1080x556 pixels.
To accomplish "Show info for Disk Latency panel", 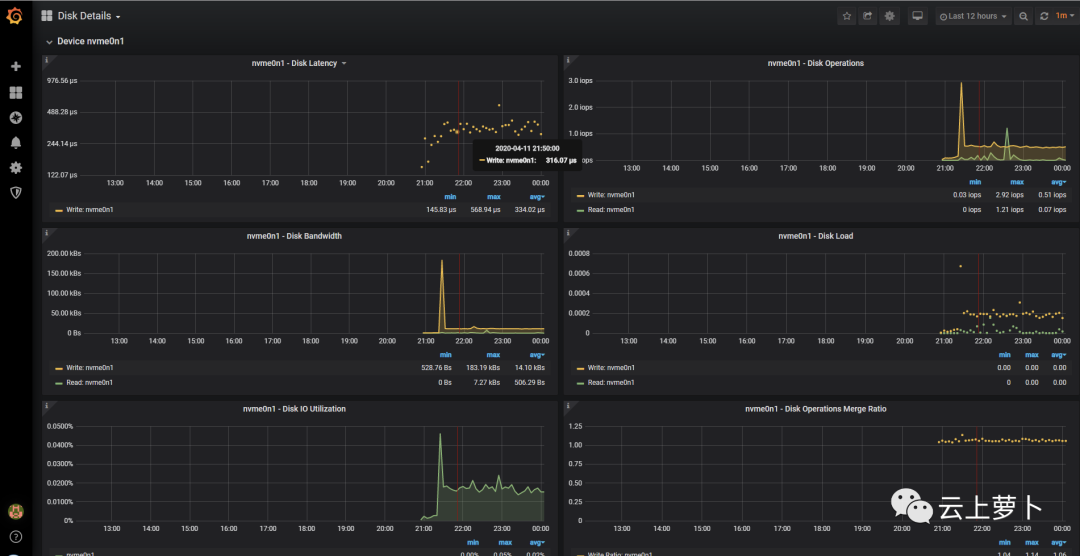I will pos(46,60).
